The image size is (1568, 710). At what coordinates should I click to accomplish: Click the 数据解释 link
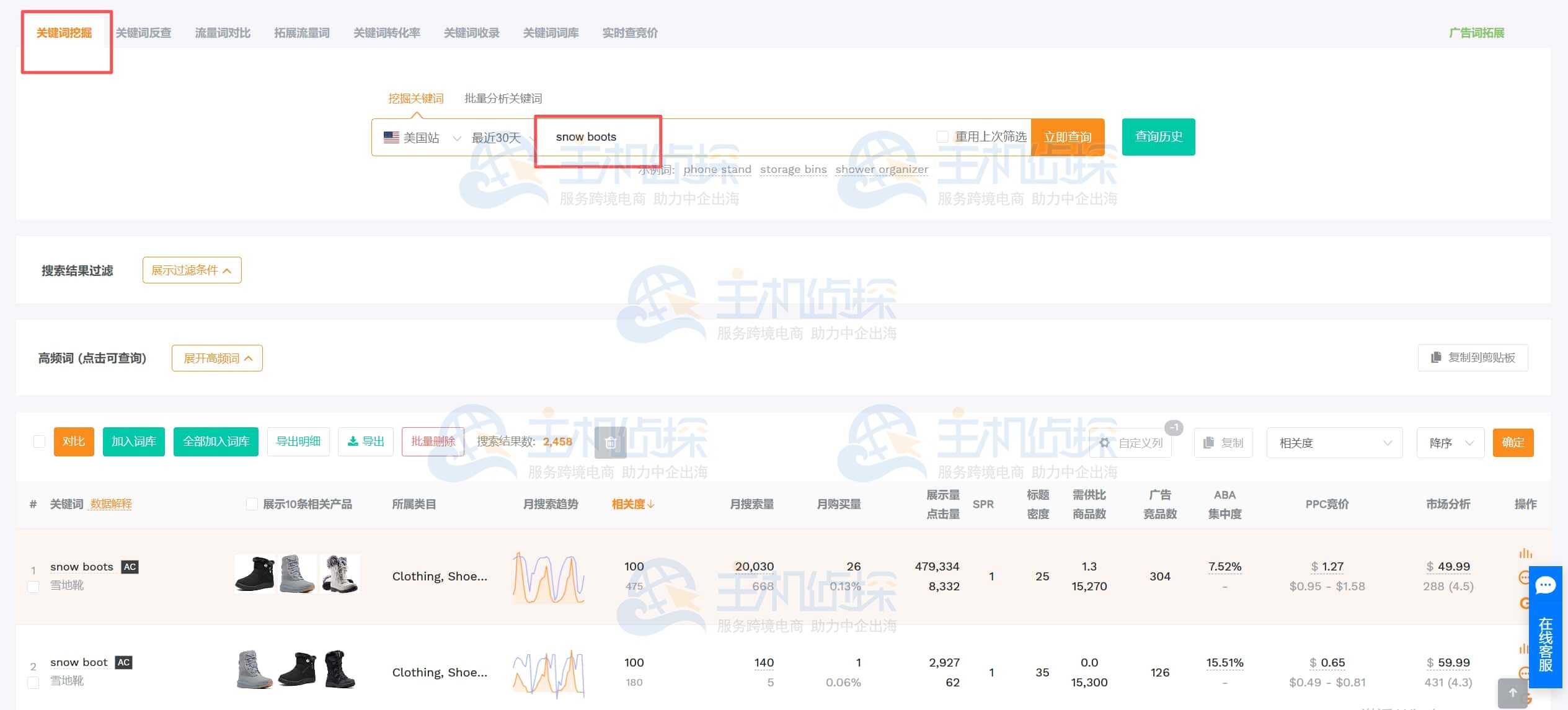(110, 504)
